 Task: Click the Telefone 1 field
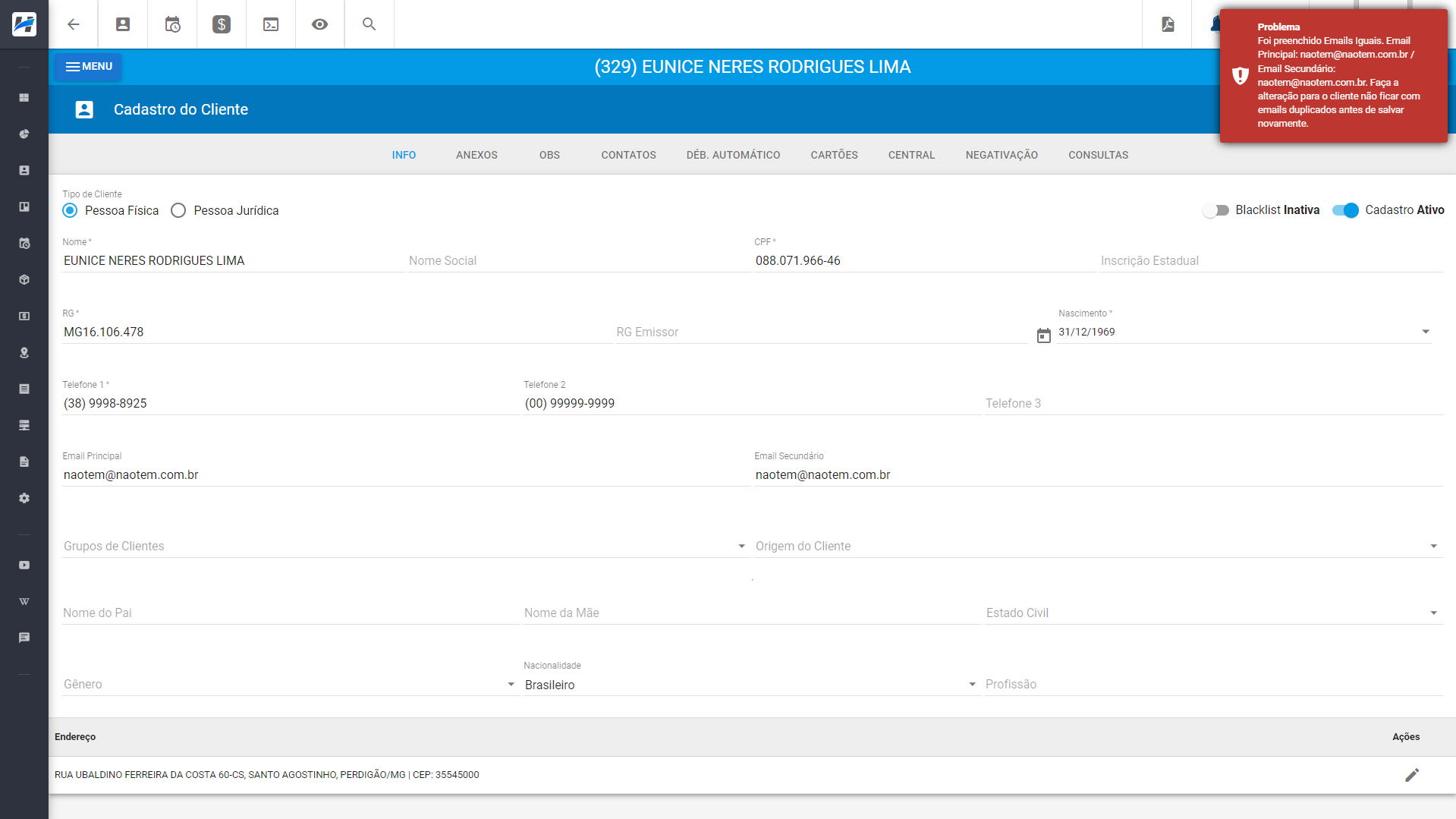click(x=291, y=404)
